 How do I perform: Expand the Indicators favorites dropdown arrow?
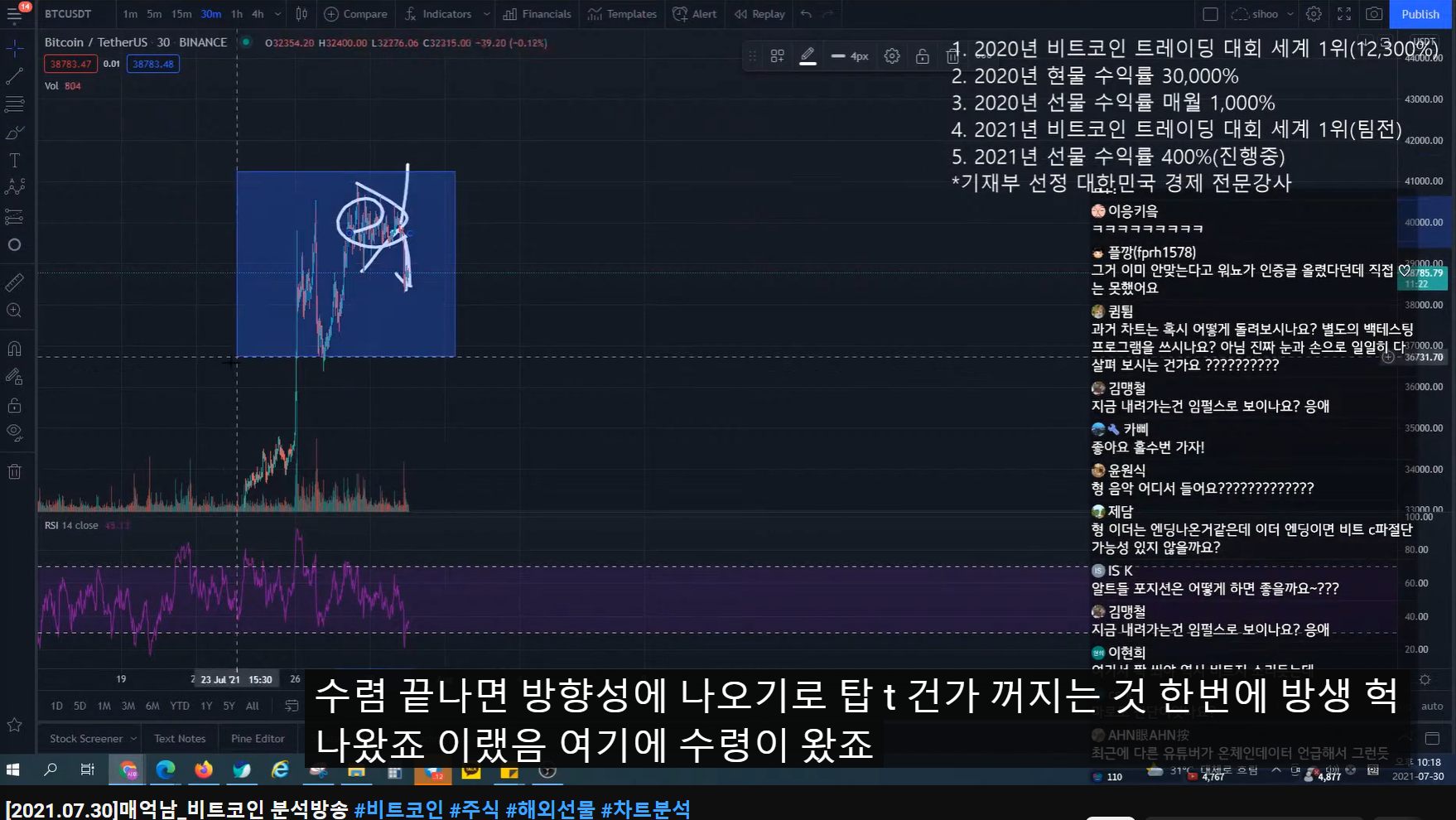(x=486, y=14)
